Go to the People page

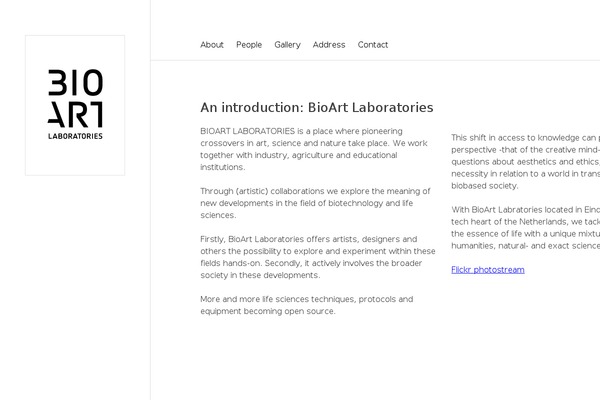click(x=249, y=45)
